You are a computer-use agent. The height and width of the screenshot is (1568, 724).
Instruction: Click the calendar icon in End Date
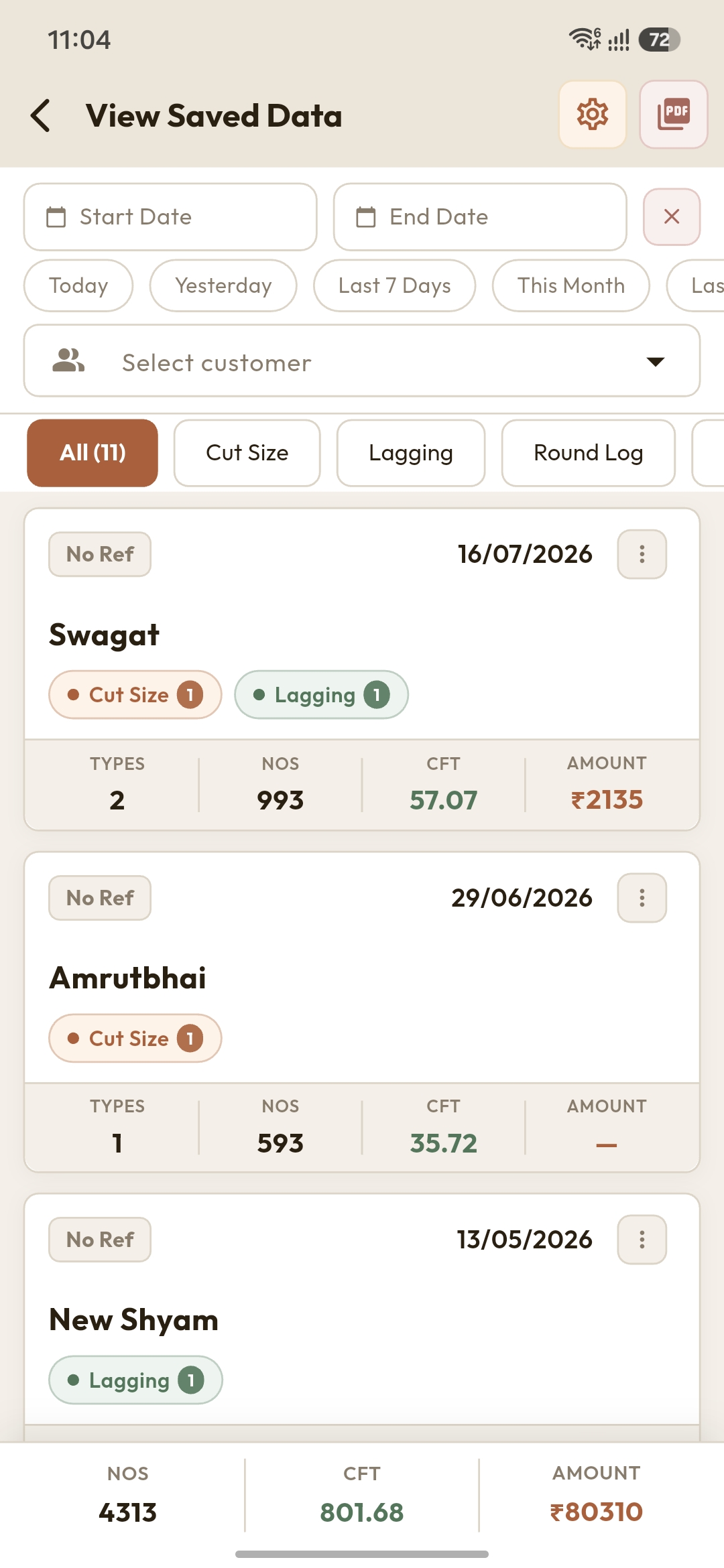(x=366, y=217)
